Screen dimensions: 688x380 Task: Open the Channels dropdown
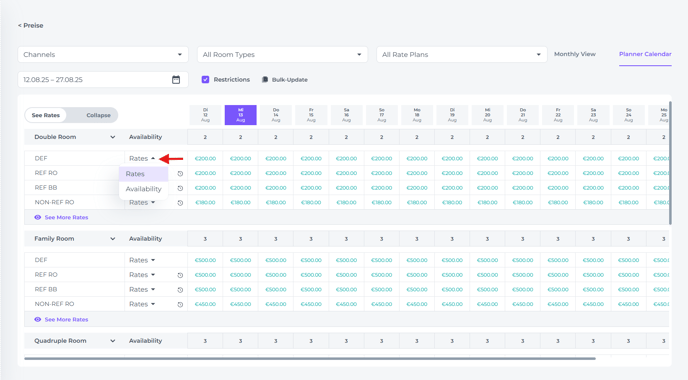coord(103,54)
